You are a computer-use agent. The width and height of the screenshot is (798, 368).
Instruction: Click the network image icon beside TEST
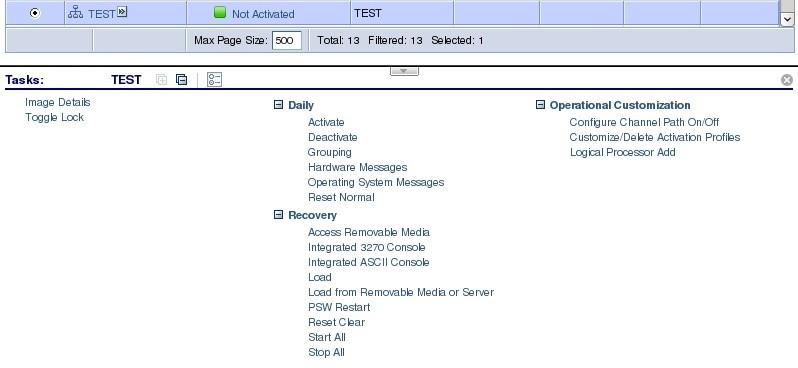[x=75, y=13]
